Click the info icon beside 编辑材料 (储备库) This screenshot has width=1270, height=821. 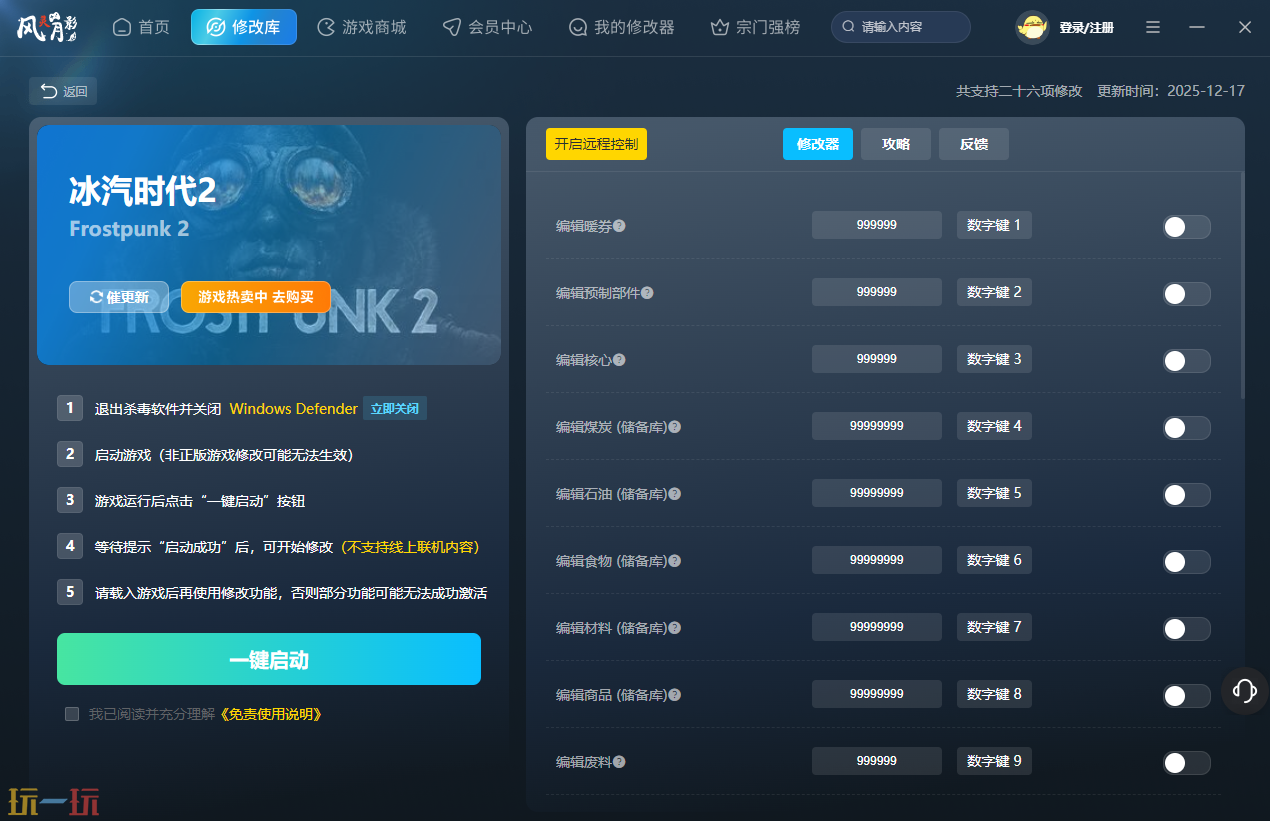click(675, 628)
